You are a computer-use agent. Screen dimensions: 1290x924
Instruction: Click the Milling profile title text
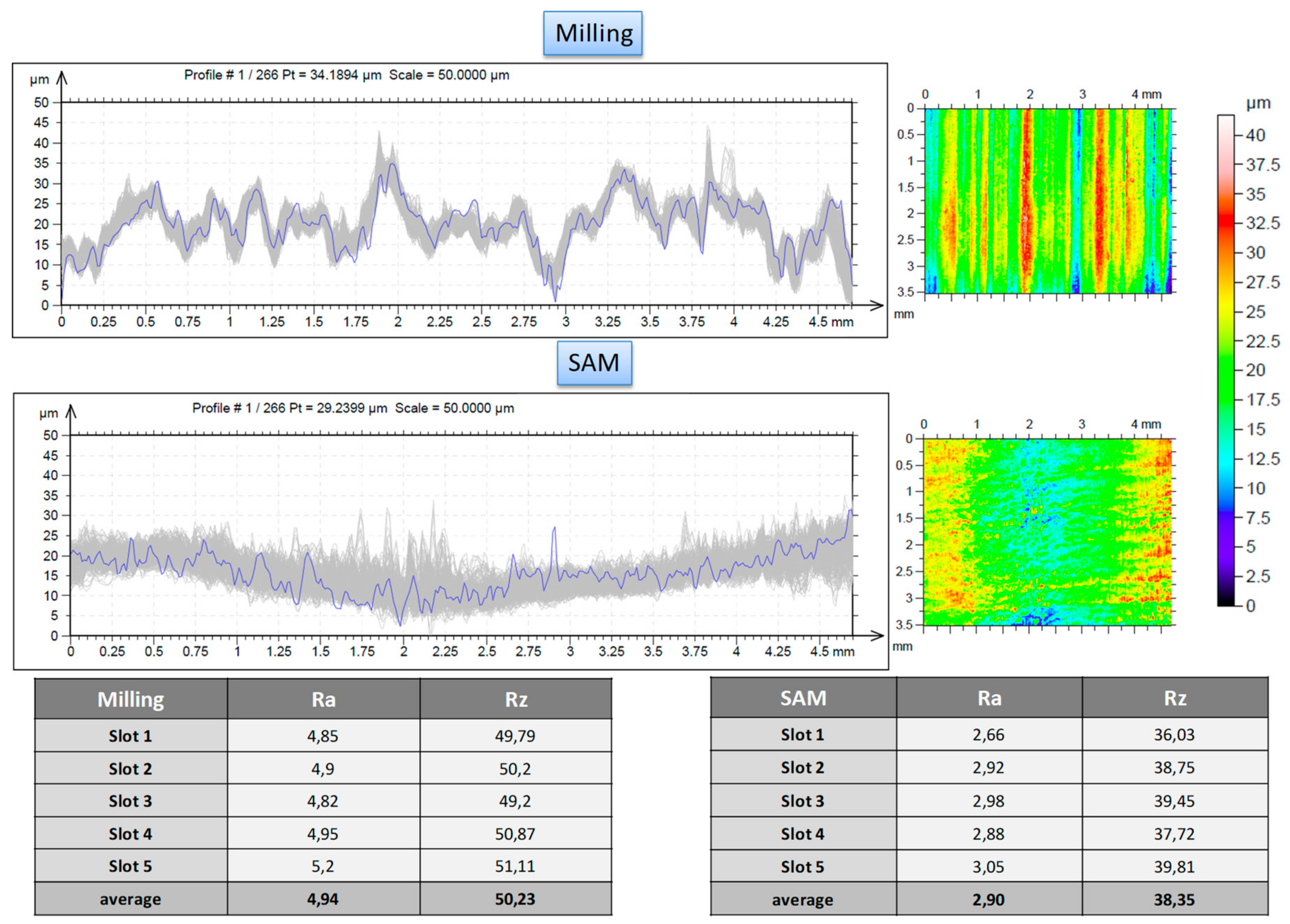346,75
